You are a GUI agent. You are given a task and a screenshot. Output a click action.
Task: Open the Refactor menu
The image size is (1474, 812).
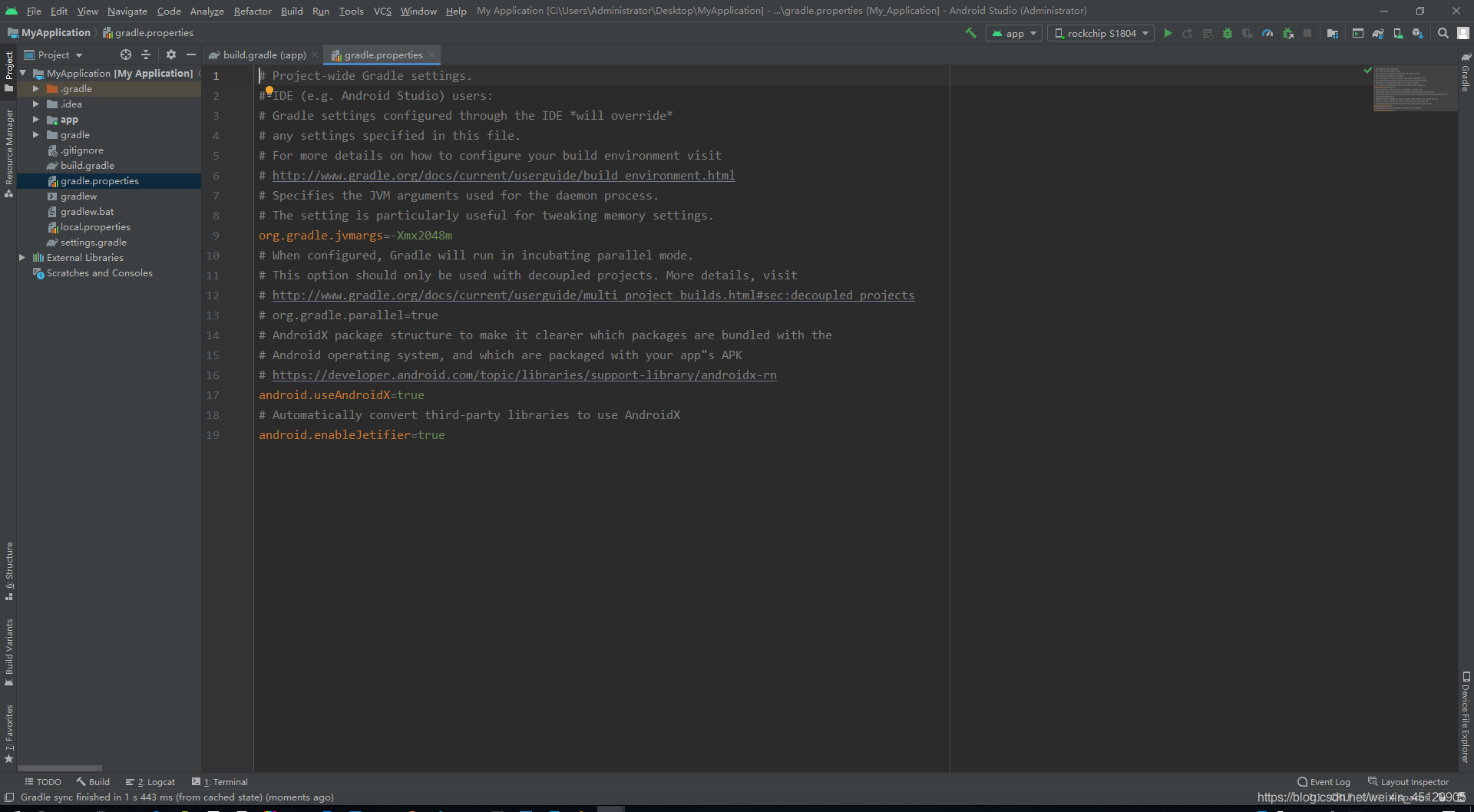coord(253,11)
